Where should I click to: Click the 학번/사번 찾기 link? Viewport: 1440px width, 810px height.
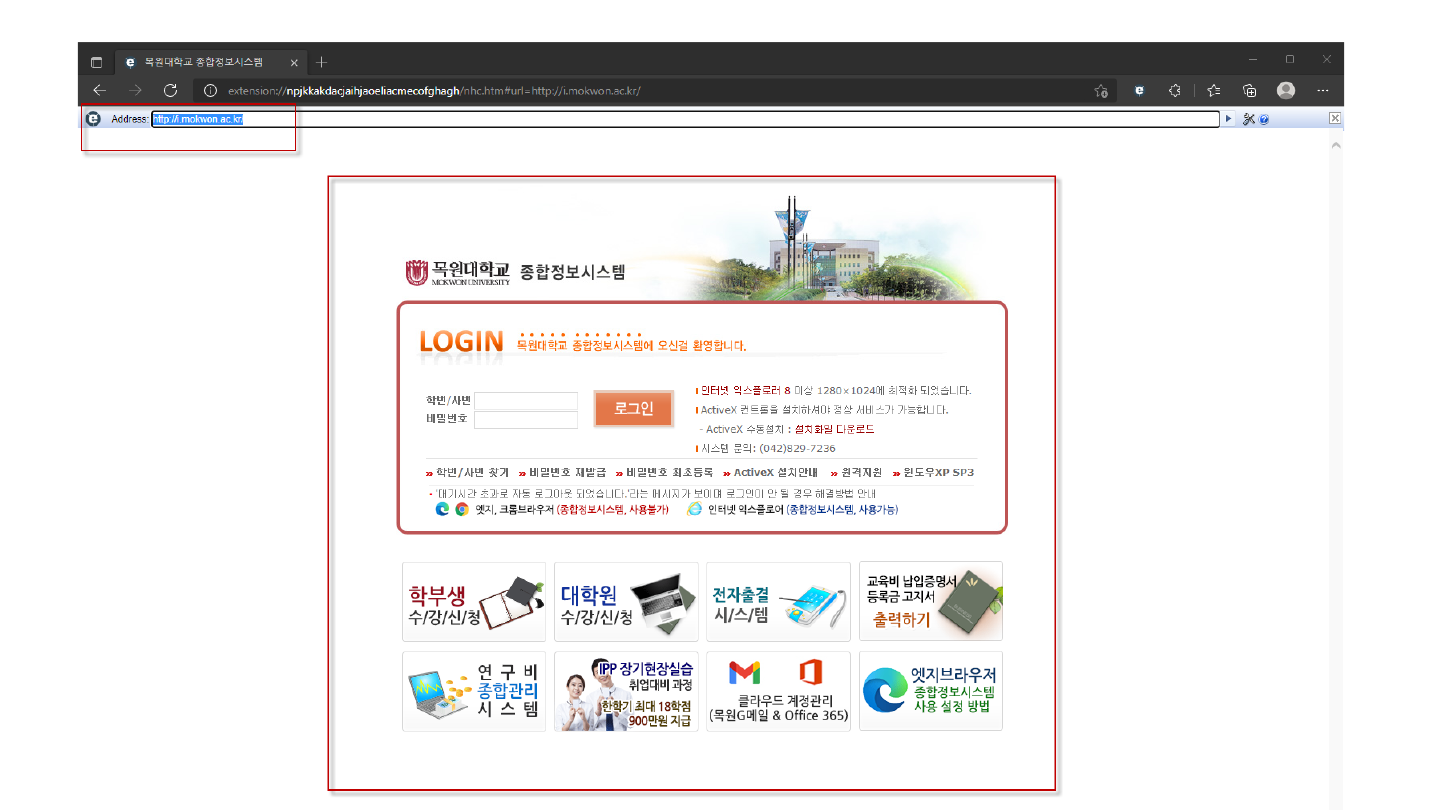pyautogui.click(x=471, y=471)
